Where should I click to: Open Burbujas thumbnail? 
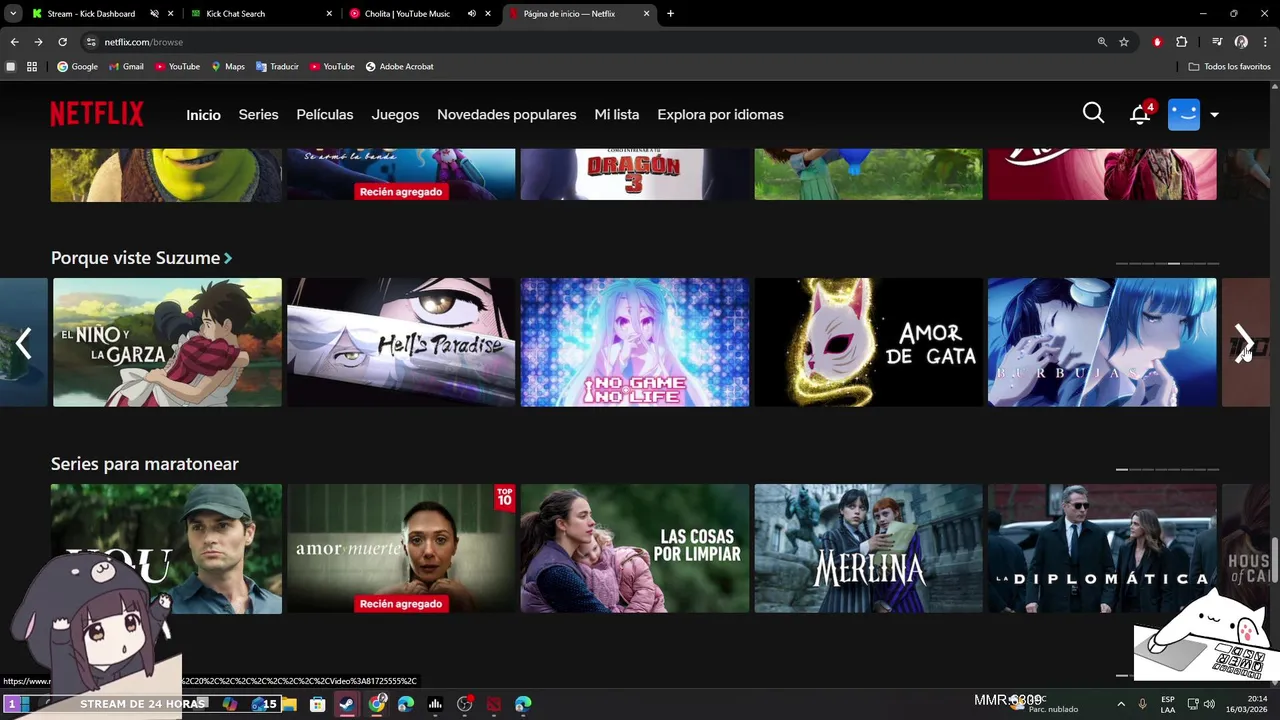[x=1102, y=342]
